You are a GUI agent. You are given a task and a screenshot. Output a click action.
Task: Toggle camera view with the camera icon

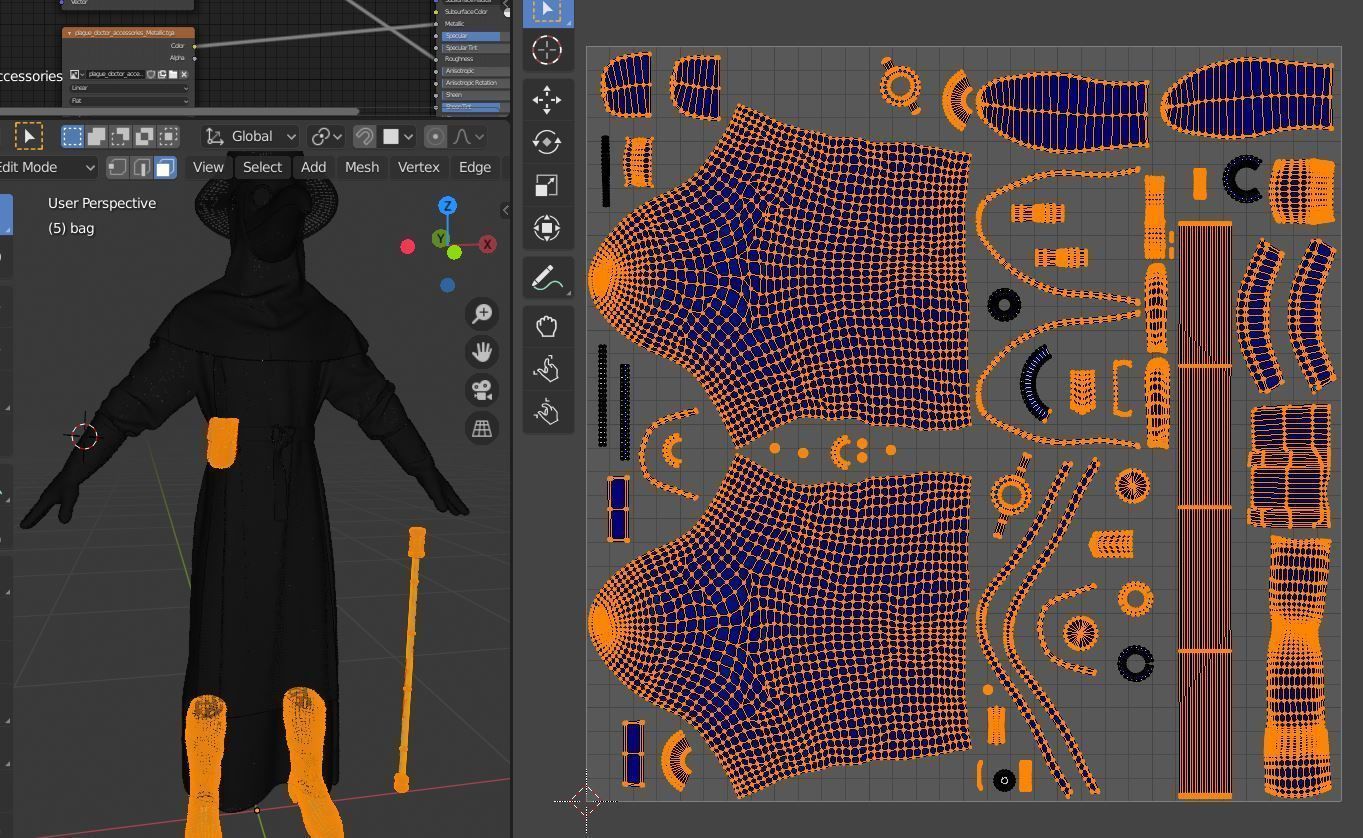coord(482,390)
